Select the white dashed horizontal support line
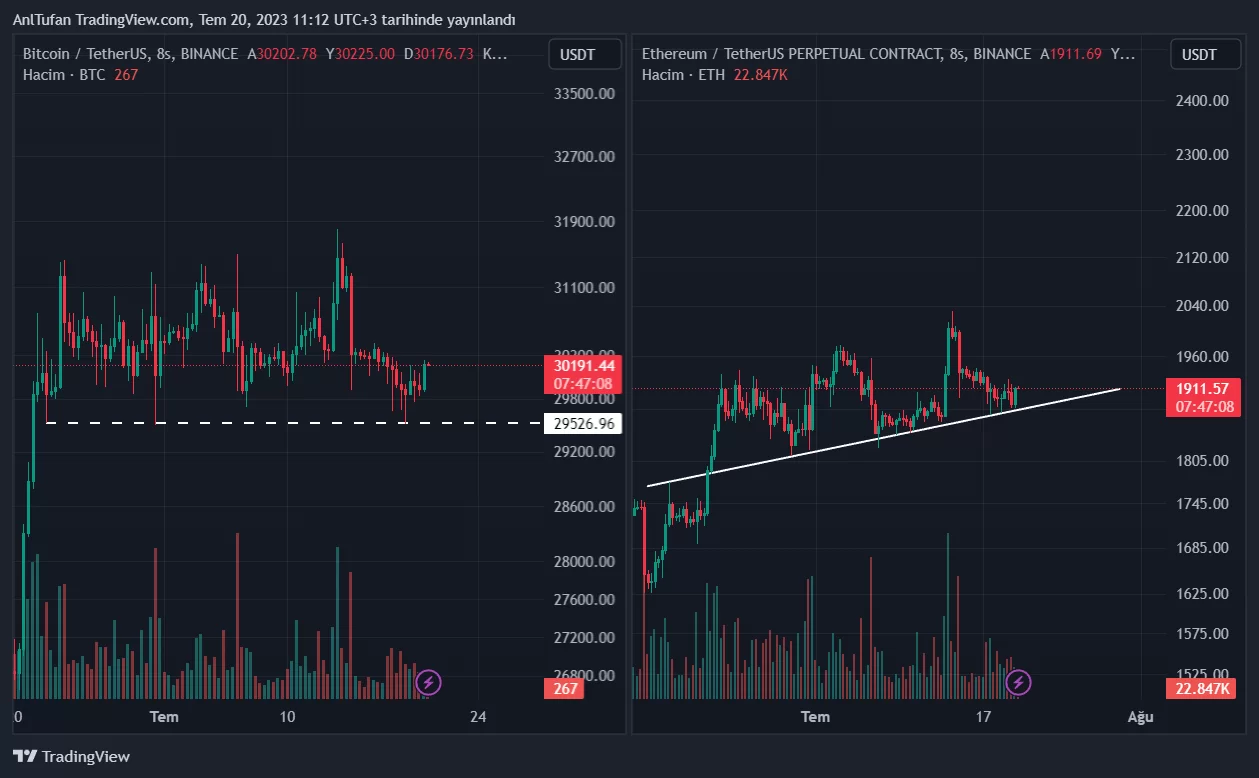This screenshot has height=778, width=1259. tap(300, 423)
